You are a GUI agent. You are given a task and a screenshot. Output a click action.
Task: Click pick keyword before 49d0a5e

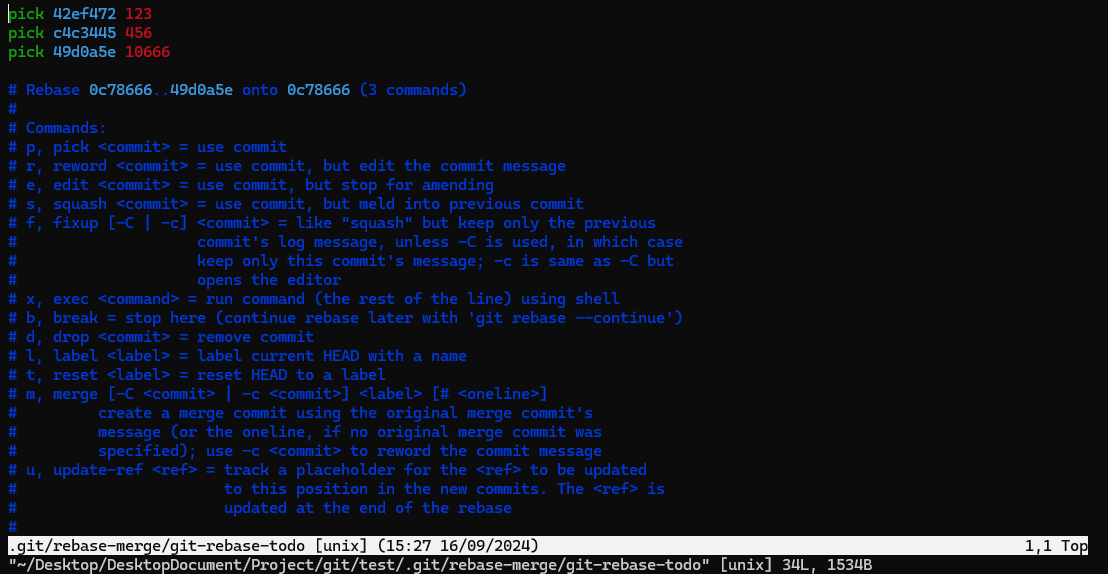point(26,52)
